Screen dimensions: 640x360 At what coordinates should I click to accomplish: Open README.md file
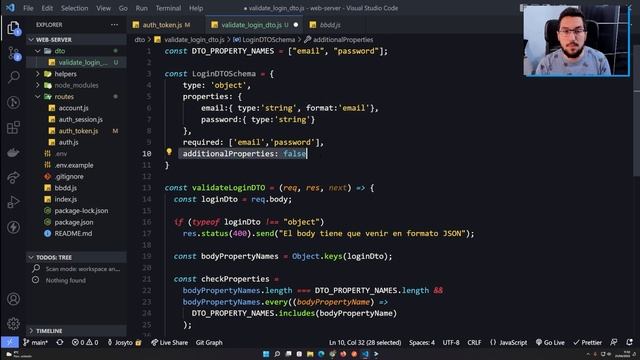[76, 233]
